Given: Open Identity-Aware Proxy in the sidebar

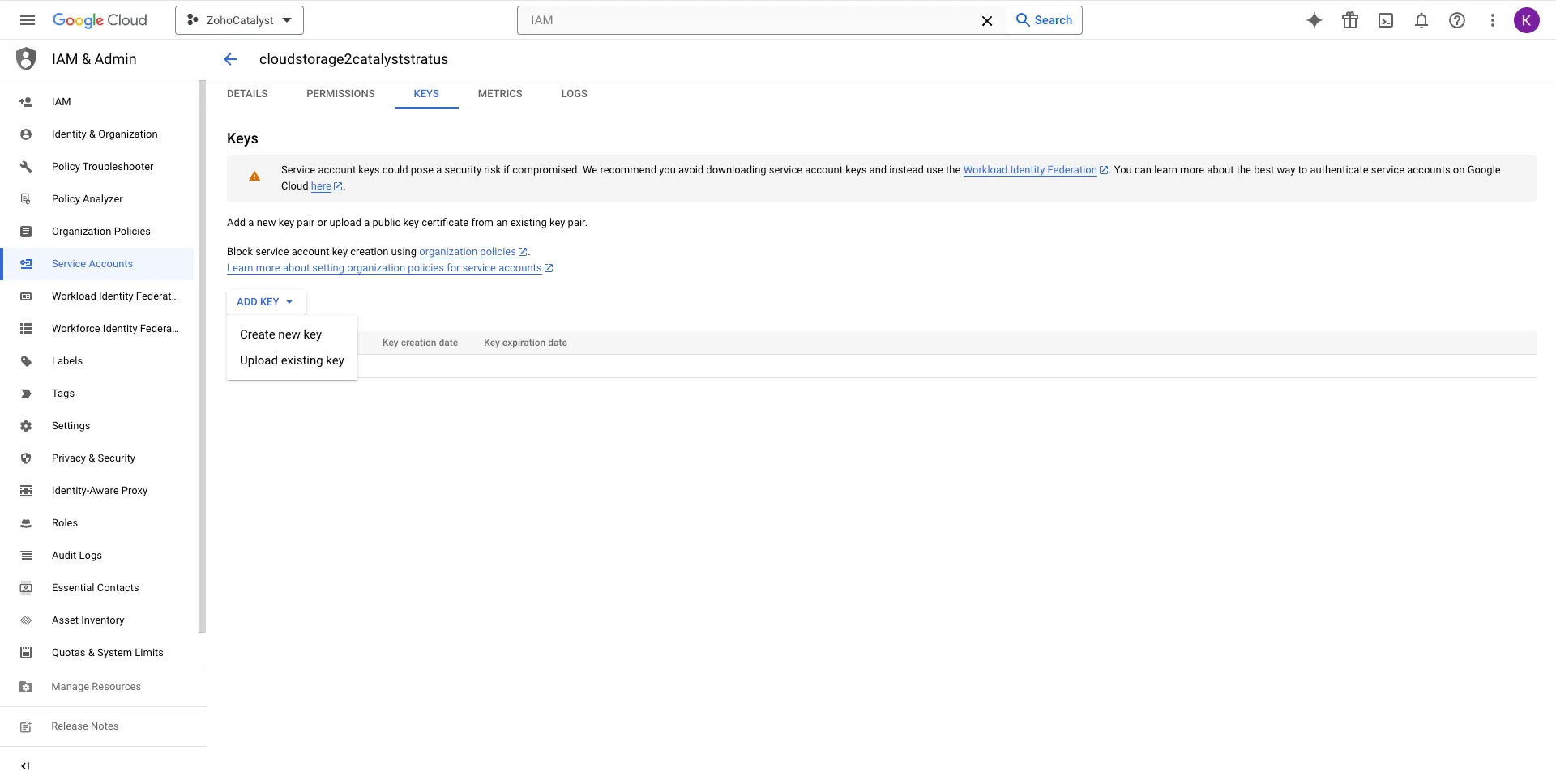Looking at the screenshot, I should [x=98, y=491].
